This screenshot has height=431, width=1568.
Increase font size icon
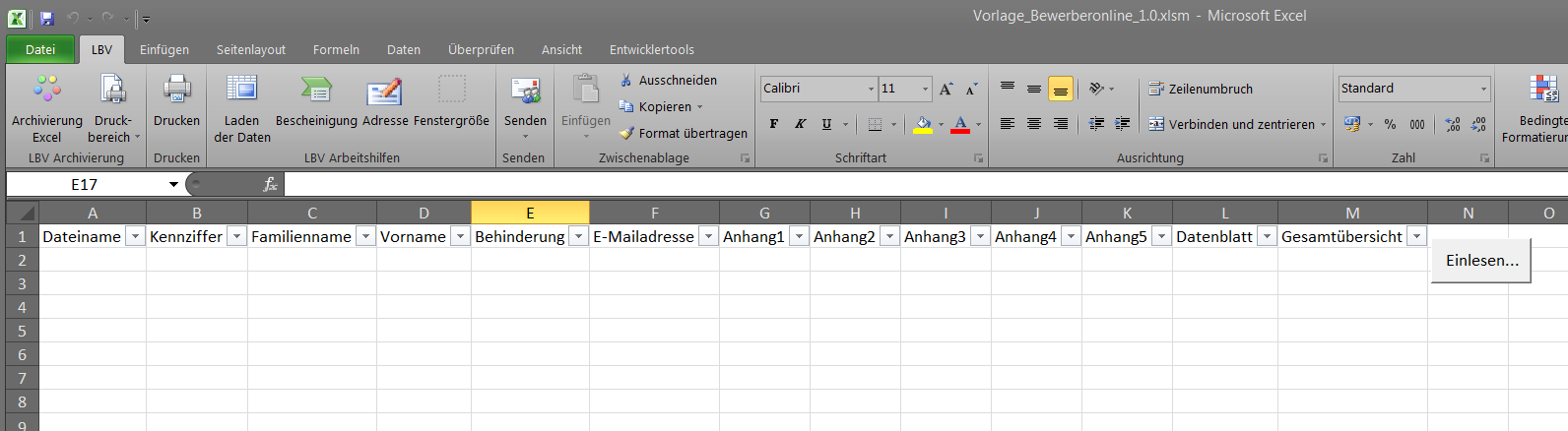click(x=946, y=89)
